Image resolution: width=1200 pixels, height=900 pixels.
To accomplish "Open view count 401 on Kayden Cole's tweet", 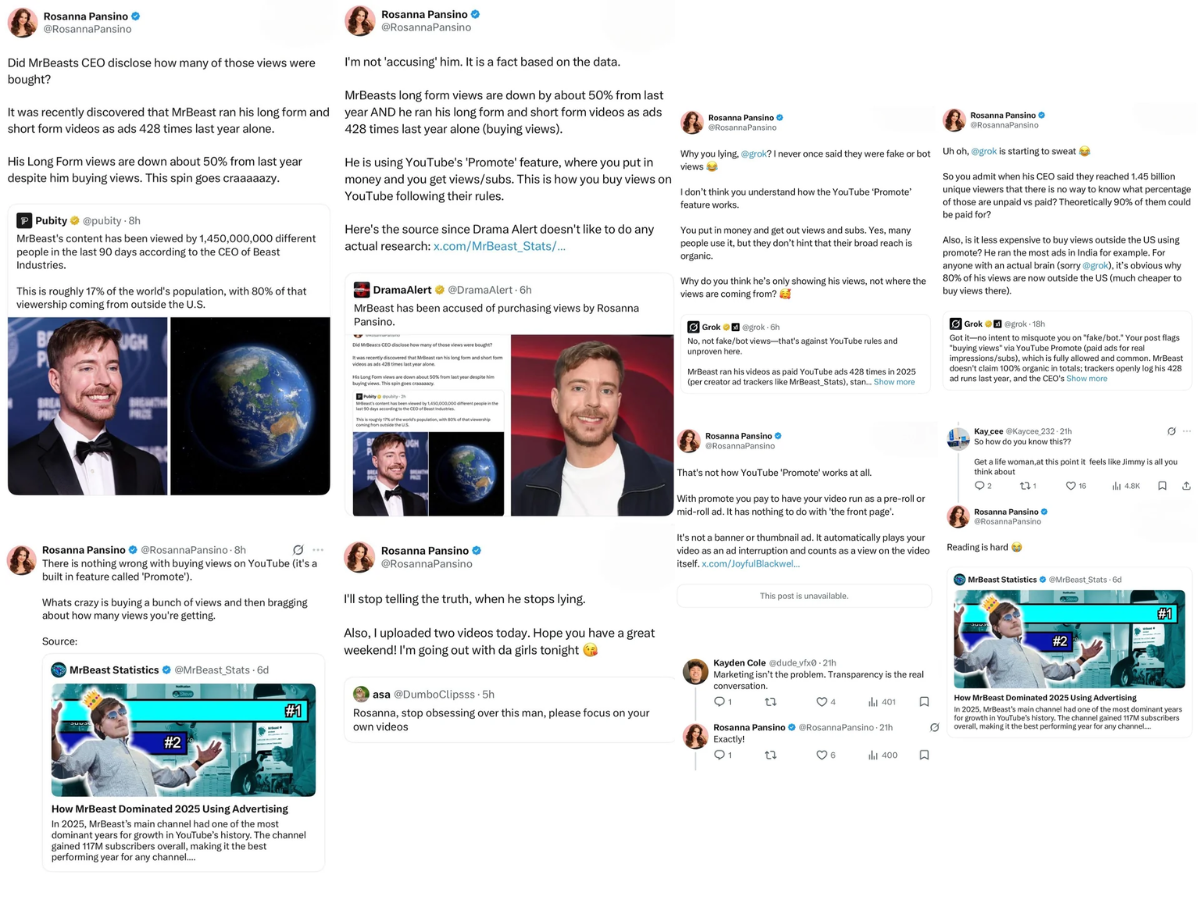I will click(882, 702).
